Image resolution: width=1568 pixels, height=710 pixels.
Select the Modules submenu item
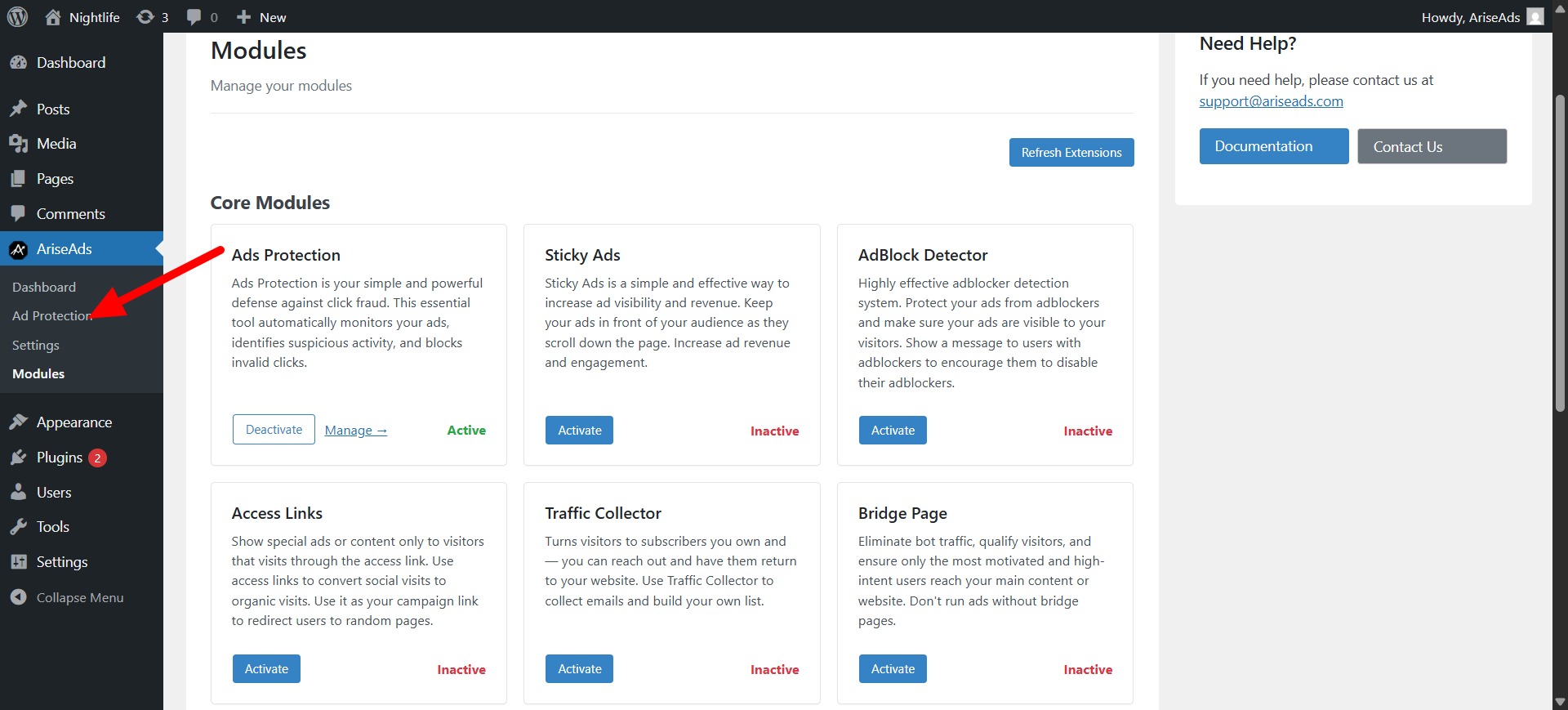[38, 374]
